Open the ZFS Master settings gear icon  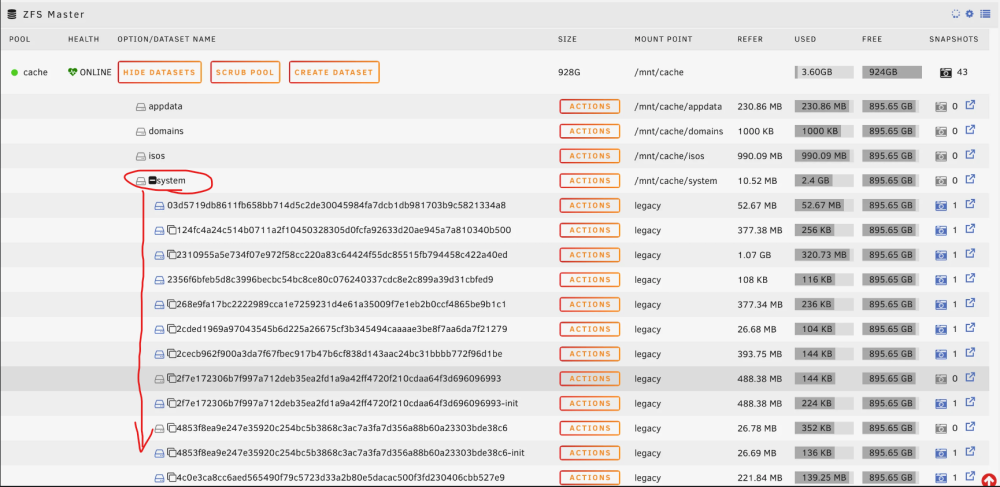click(x=969, y=13)
